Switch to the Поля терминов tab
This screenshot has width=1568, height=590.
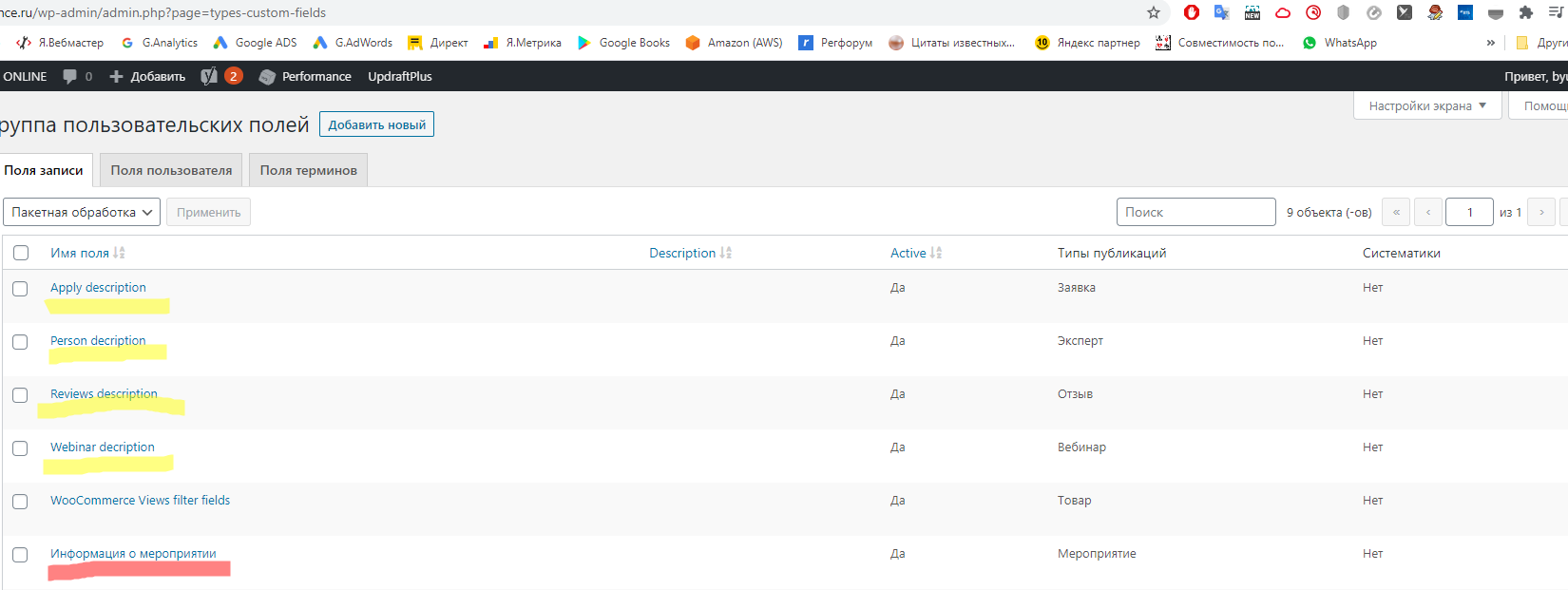[309, 170]
